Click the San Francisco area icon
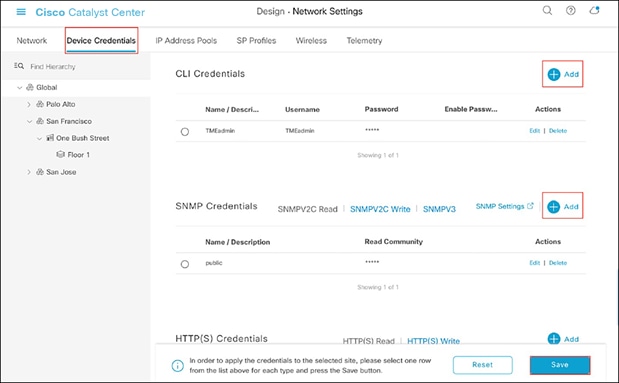The height and width of the screenshot is (383, 619). point(40,121)
